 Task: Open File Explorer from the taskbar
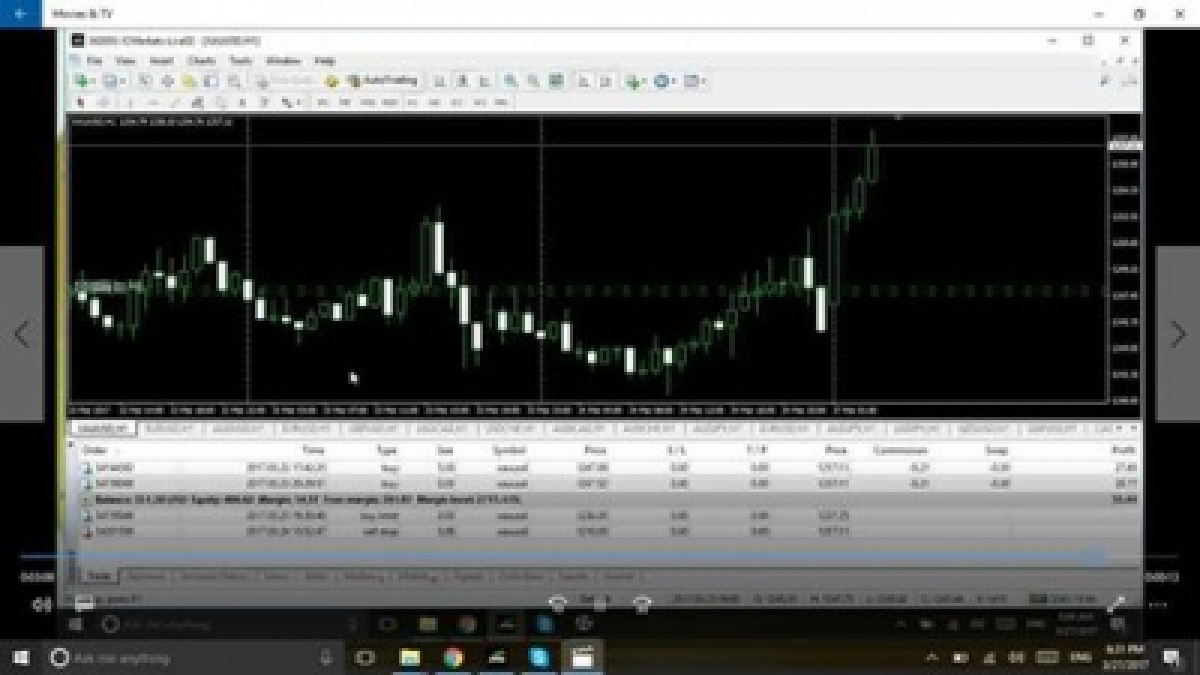point(409,658)
